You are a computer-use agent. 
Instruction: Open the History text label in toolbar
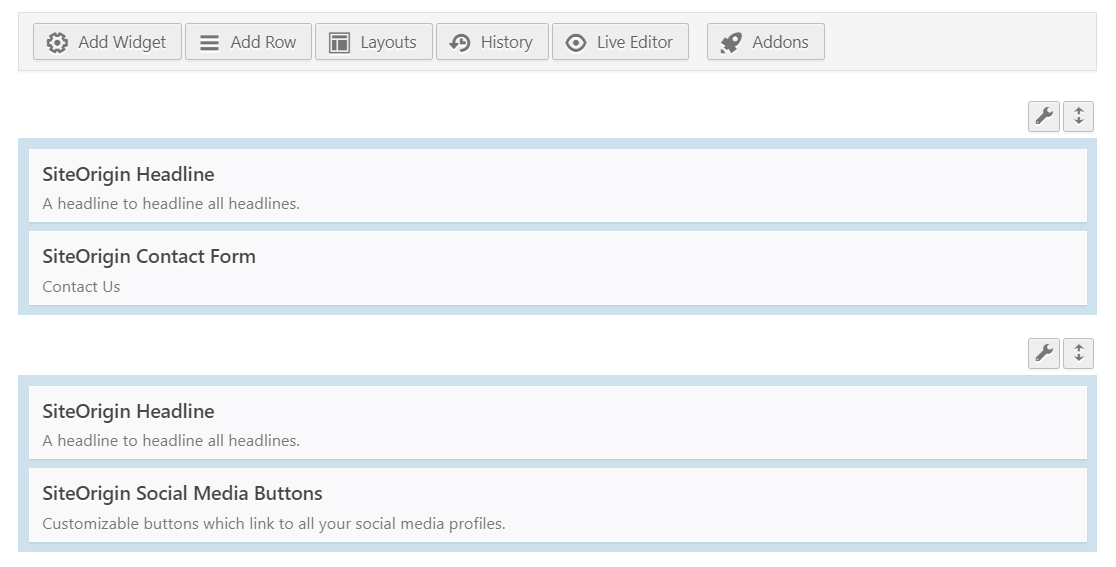pyautogui.click(x=506, y=42)
